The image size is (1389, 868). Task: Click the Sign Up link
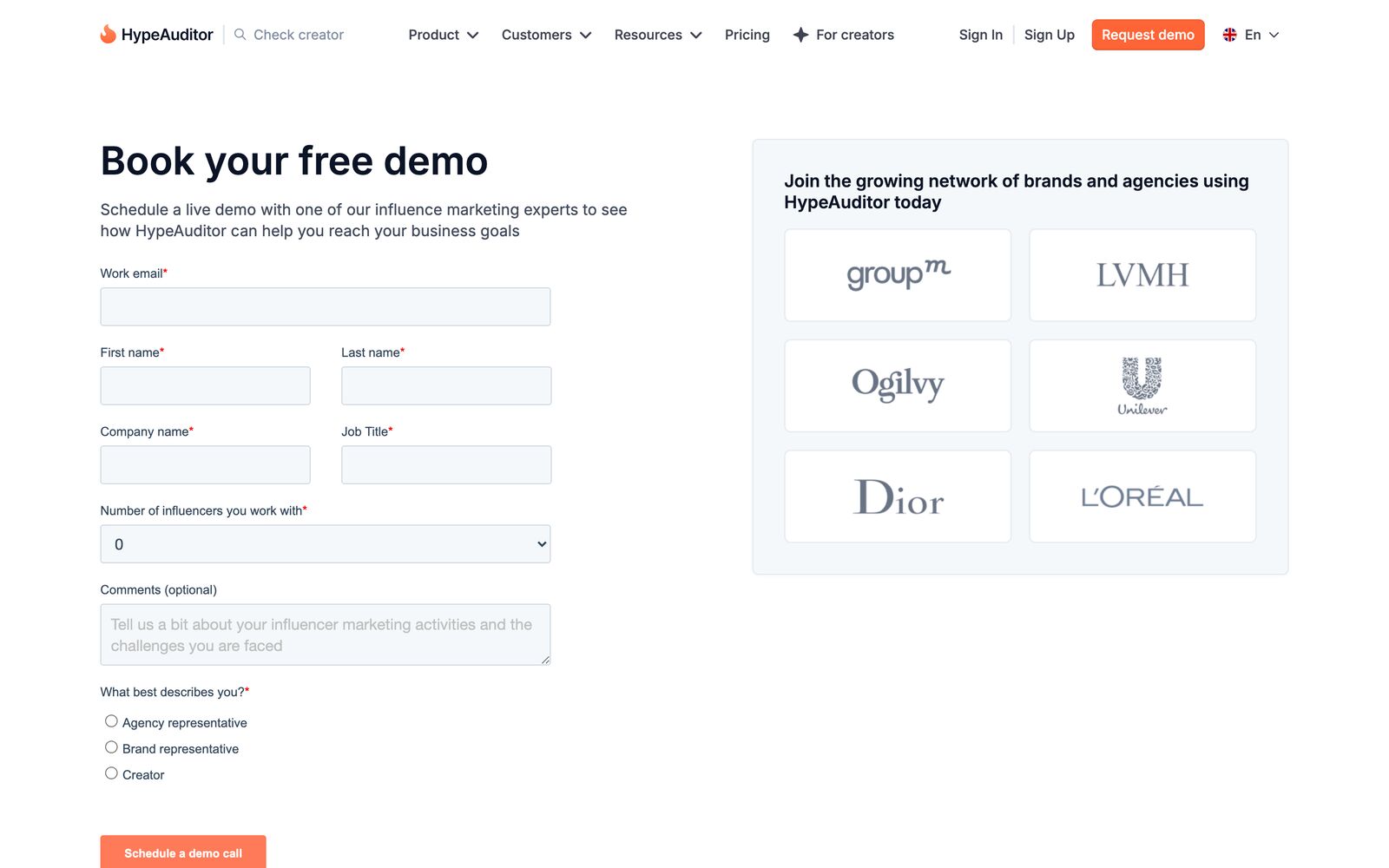(x=1050, y=35)
